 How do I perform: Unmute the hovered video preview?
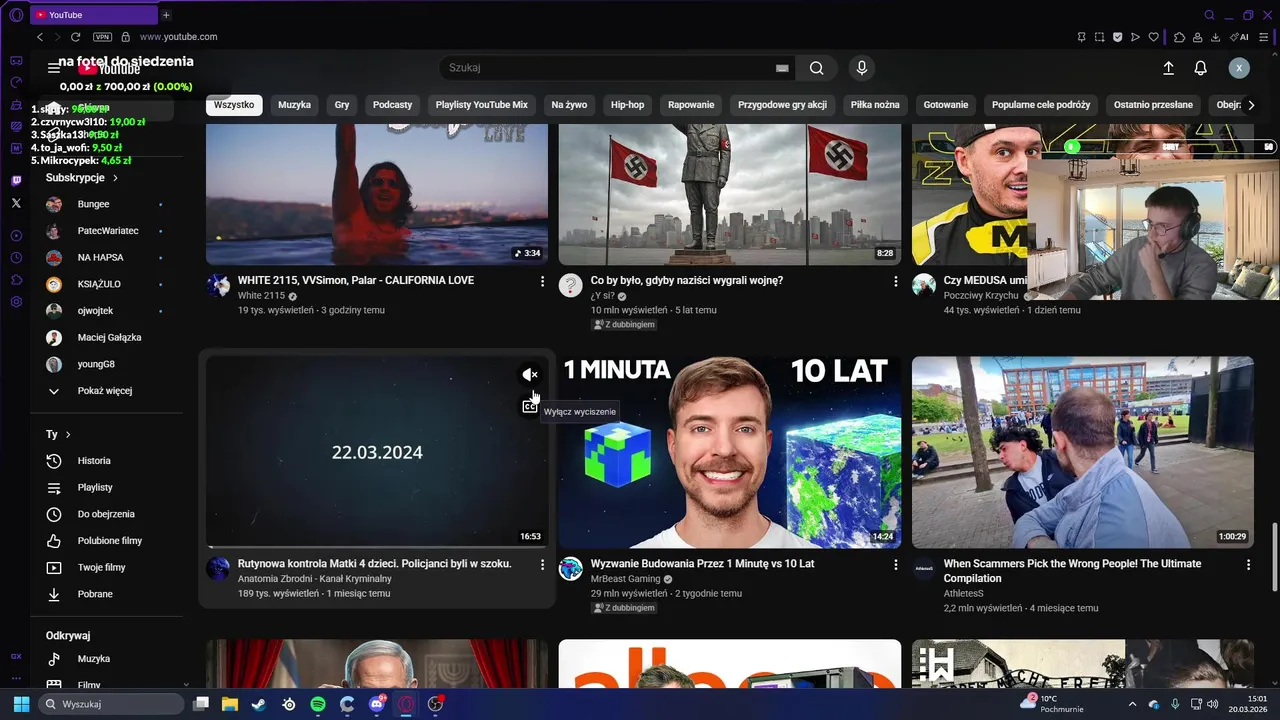530,375
